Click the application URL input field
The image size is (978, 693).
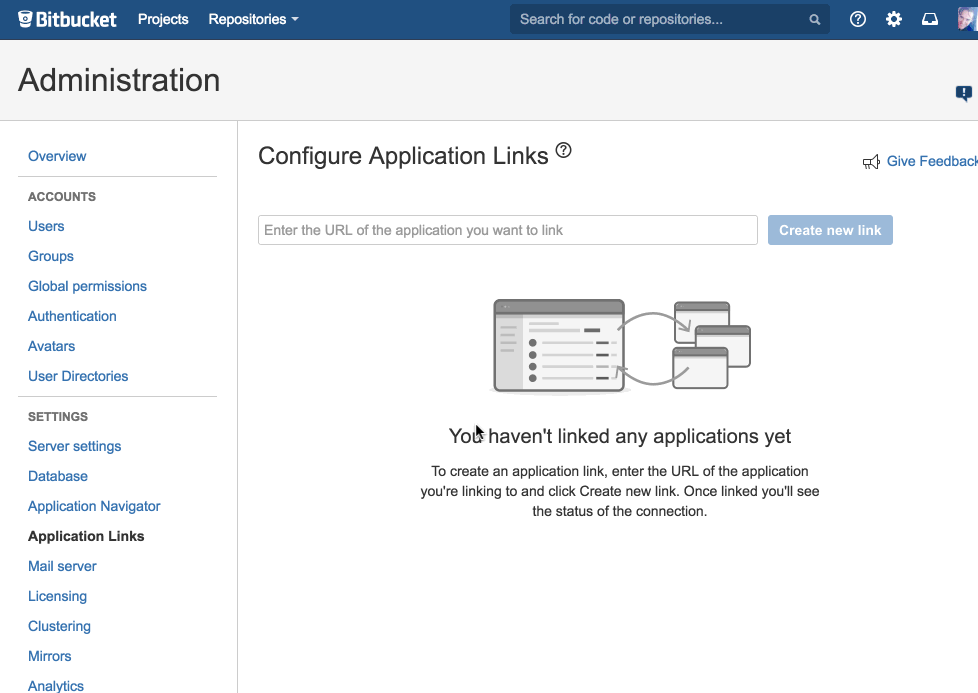(x=508, y=230)
